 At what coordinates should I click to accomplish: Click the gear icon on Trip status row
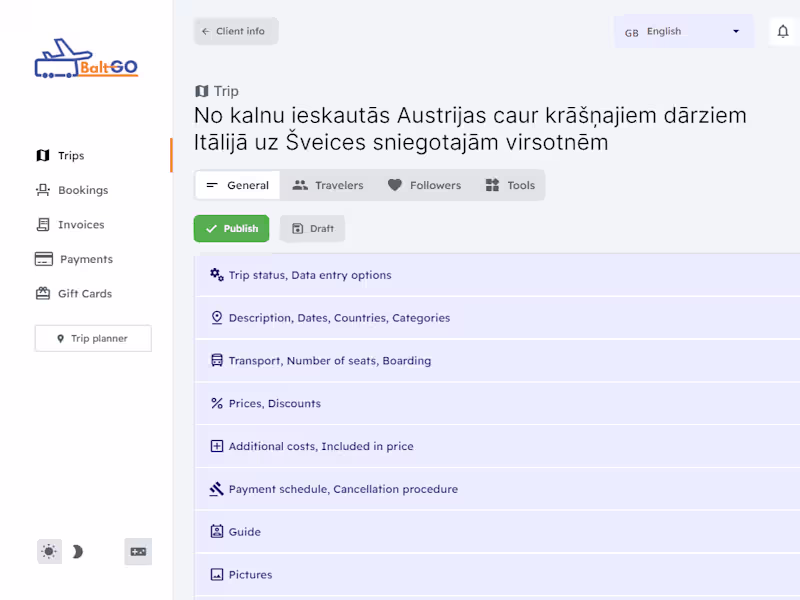point(214,274)
